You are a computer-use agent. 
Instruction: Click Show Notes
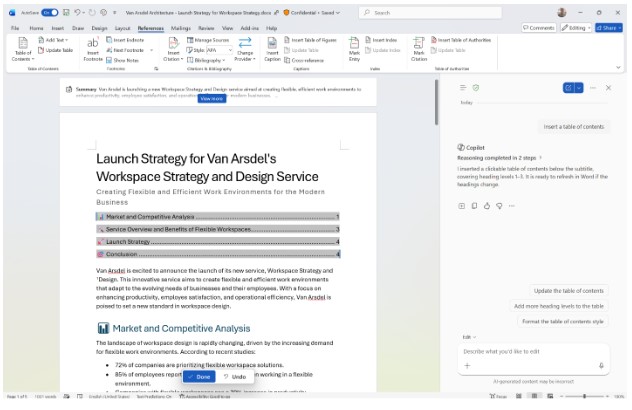(x=123, y=60)
